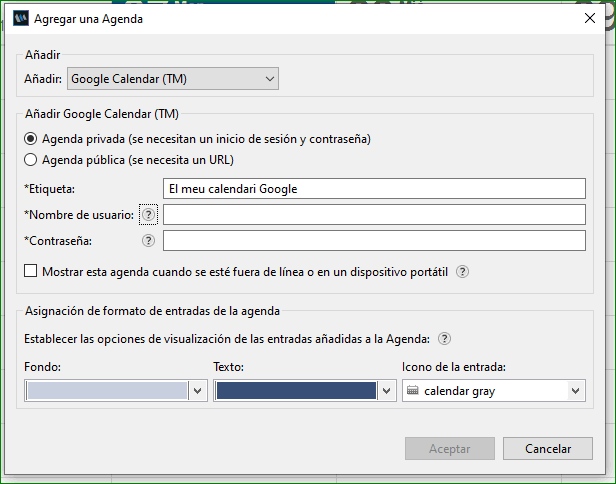Enable Mostrar esta agenda fuera de línea checkbox
This screenshot has height=484, width=616.
pos(31,271)
